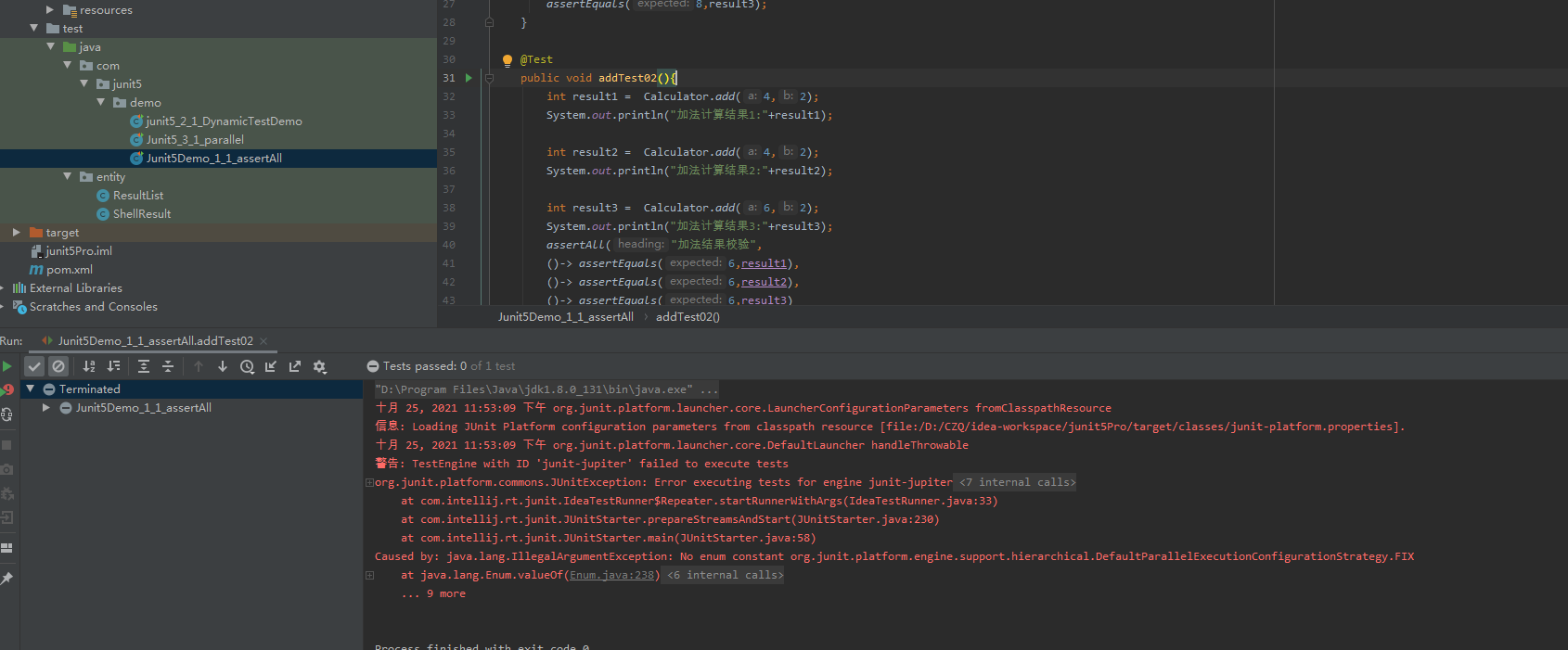This screenshot has width=1568, height=650.
Task: Expand all nodes in test tree
Action: click(144, 366)
